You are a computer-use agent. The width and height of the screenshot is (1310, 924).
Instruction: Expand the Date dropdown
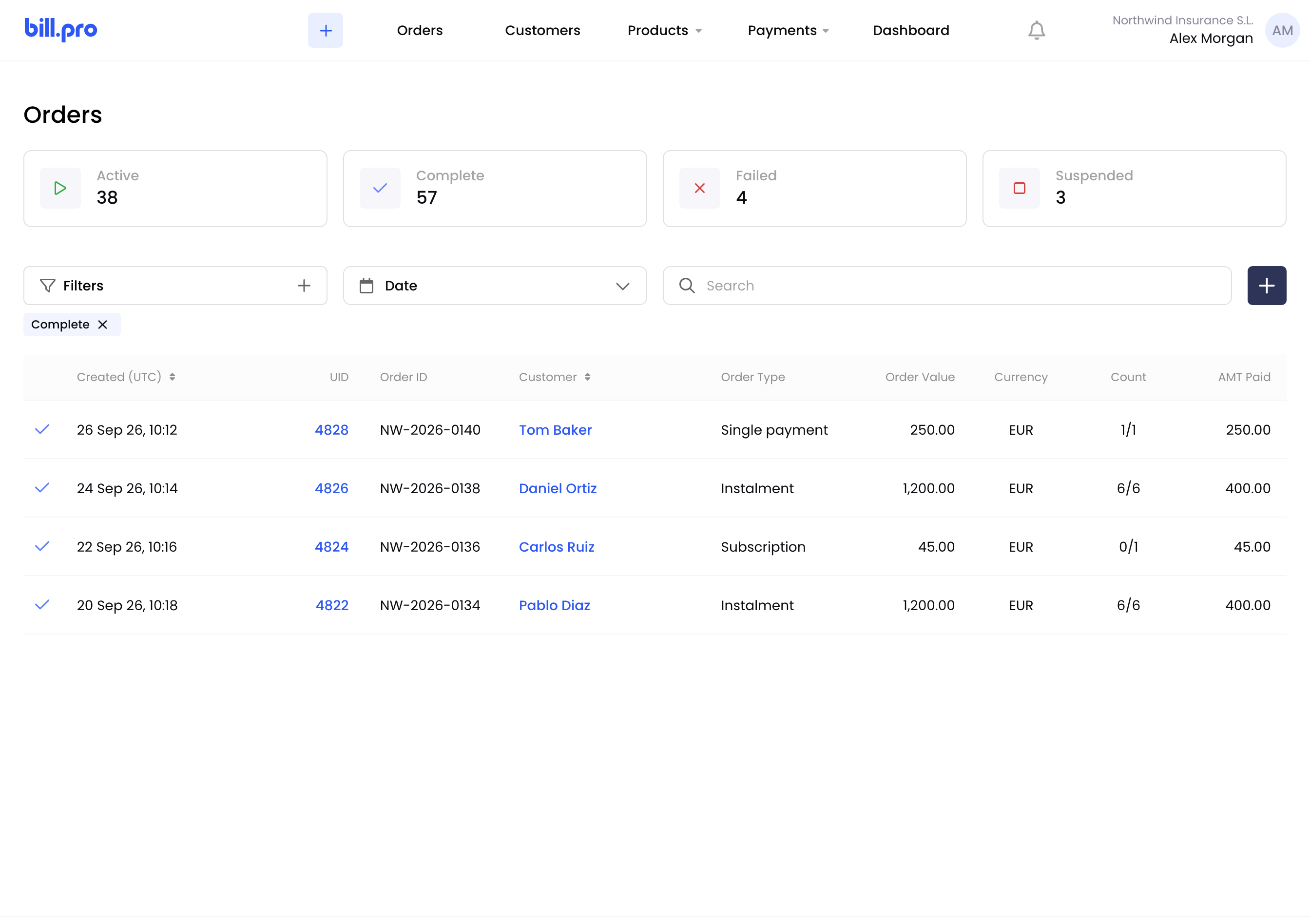(622, 286)
